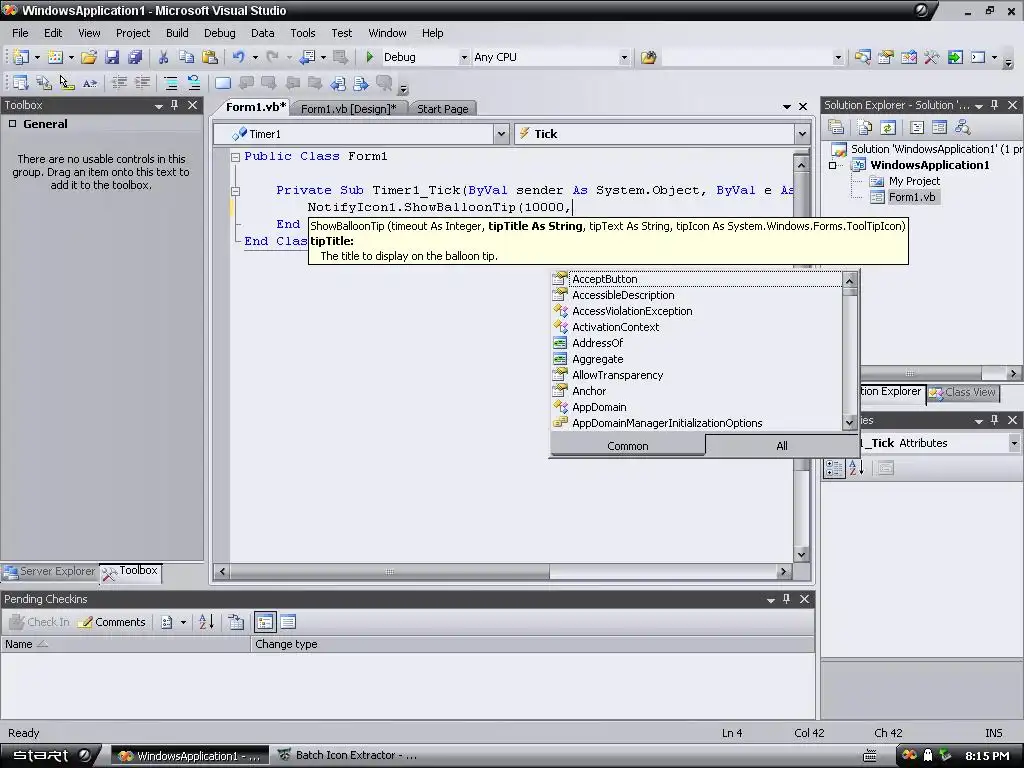This screenshot has height=768, width=1024.
Task: Click Show All Files in Solution Explorer
Action: pyautogui.click(x=864, y=127)
